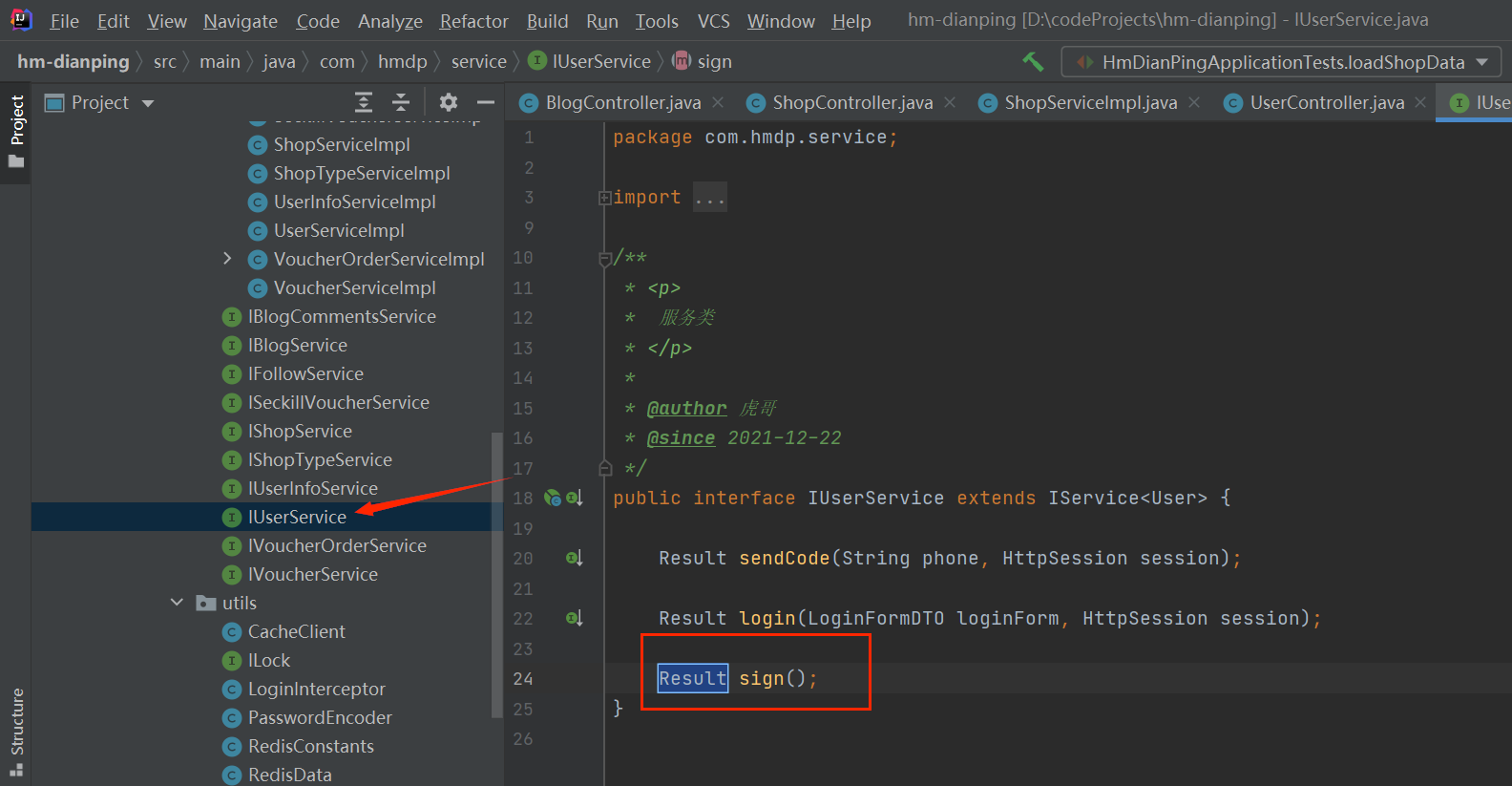
Task: Click the fold end marker at line 17
Action: (604, 468)
